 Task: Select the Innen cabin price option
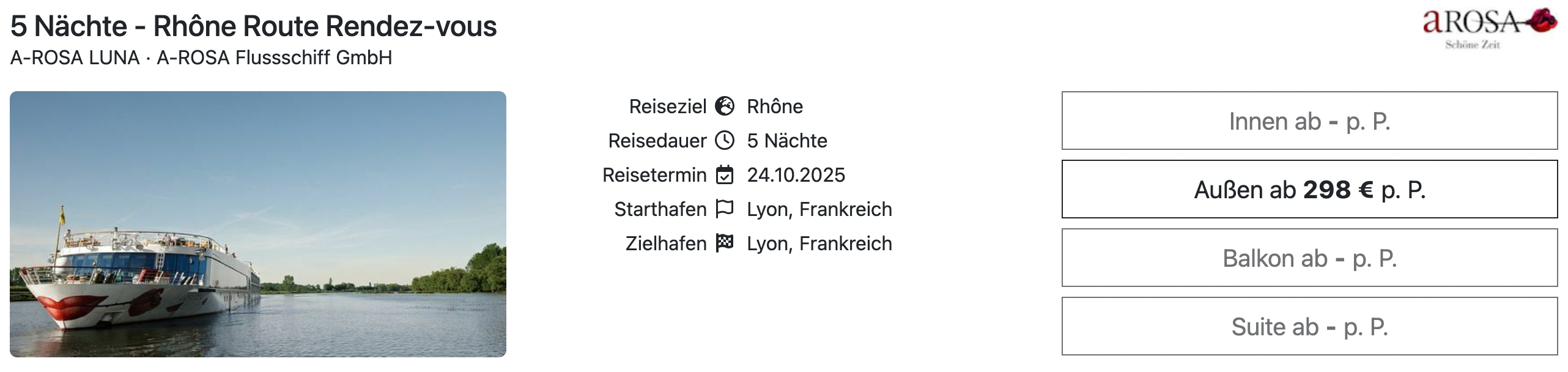tap(1309, 121)
